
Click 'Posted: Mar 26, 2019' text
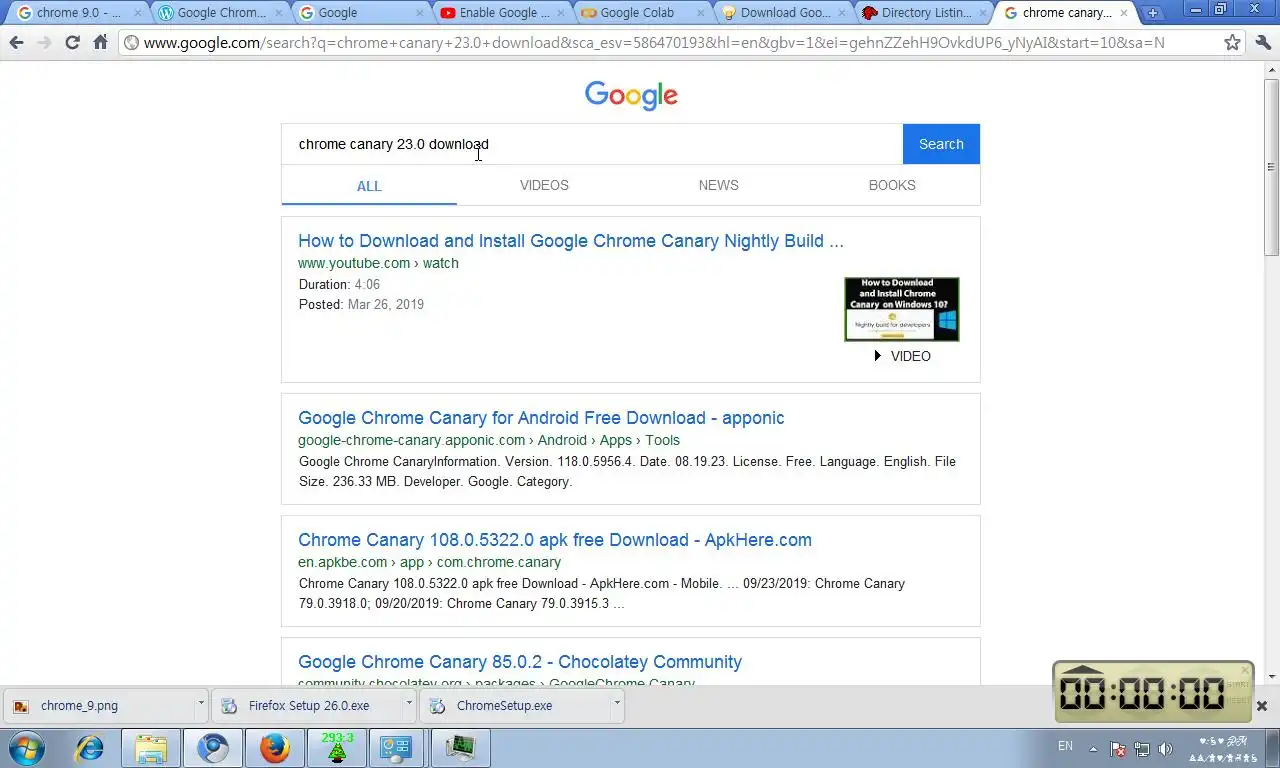tap(361, 304)
